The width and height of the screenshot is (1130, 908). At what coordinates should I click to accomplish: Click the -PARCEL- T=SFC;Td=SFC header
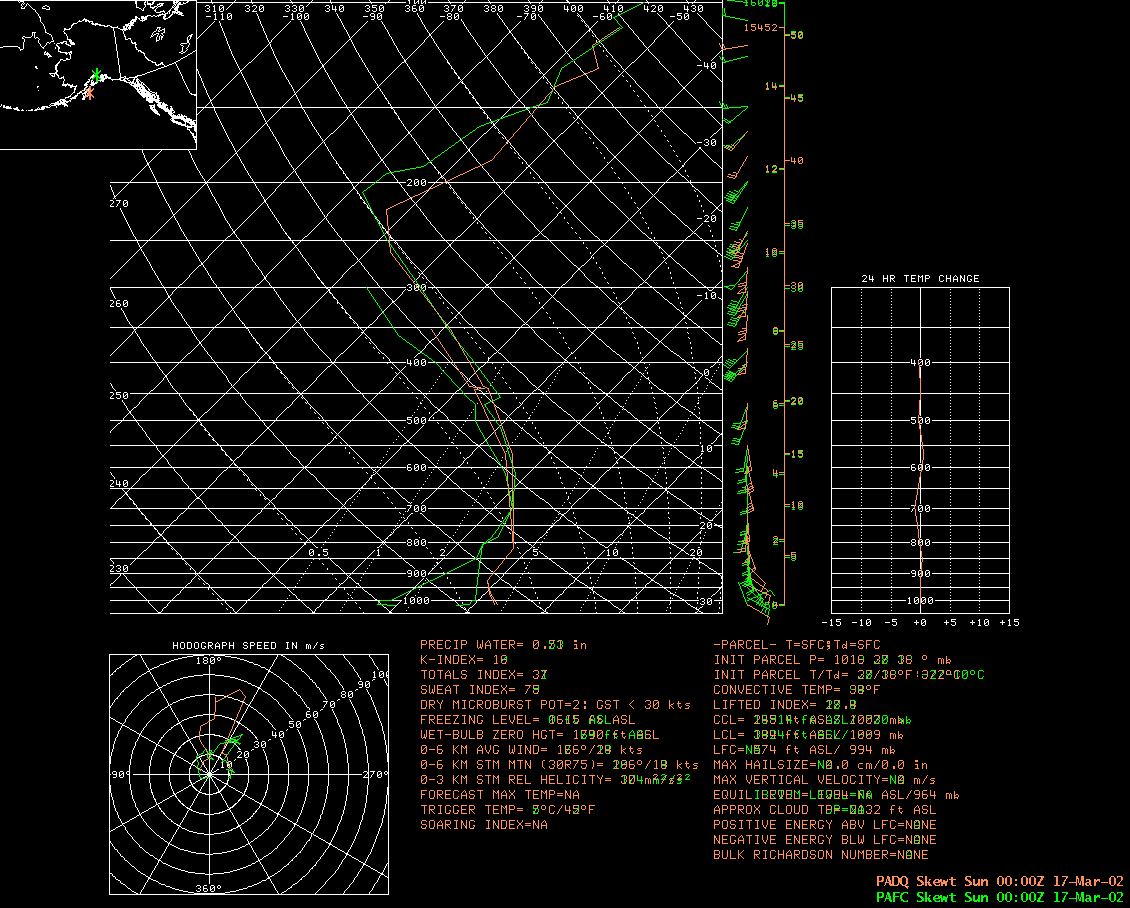797,645
